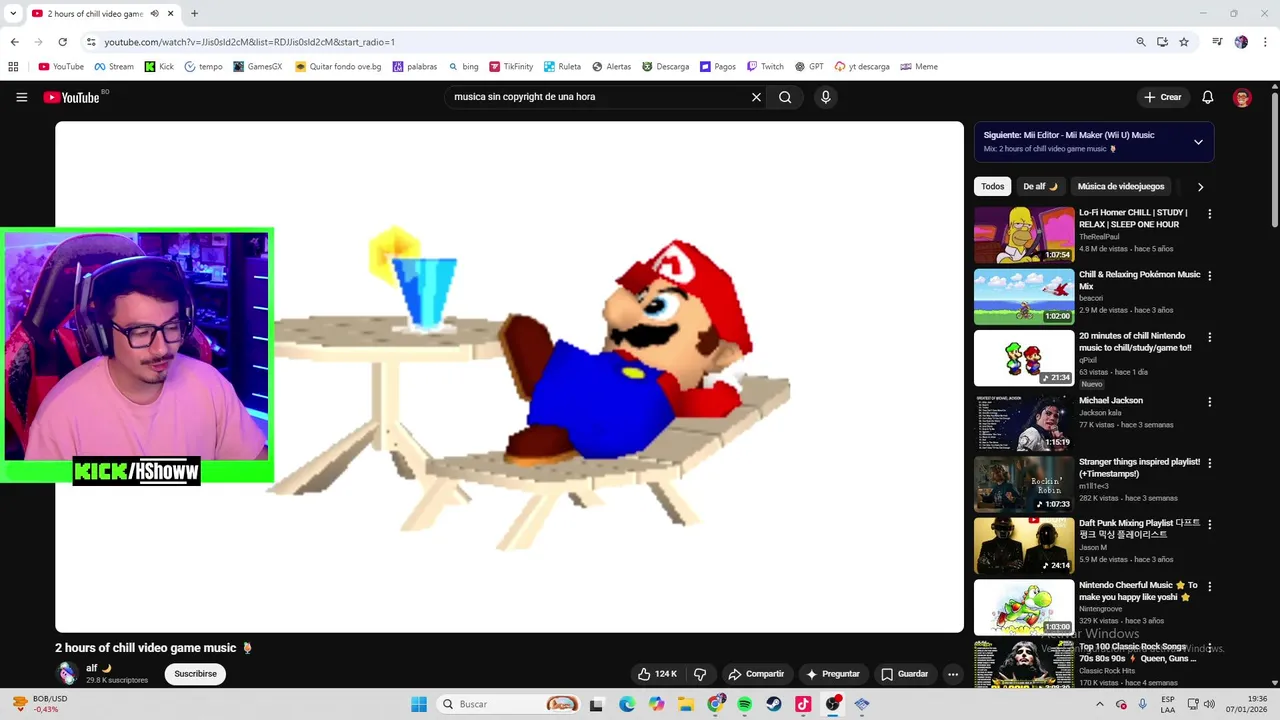Click page vertical scrollbar
1280x720 pixels.
click(x=1275, y=160)
